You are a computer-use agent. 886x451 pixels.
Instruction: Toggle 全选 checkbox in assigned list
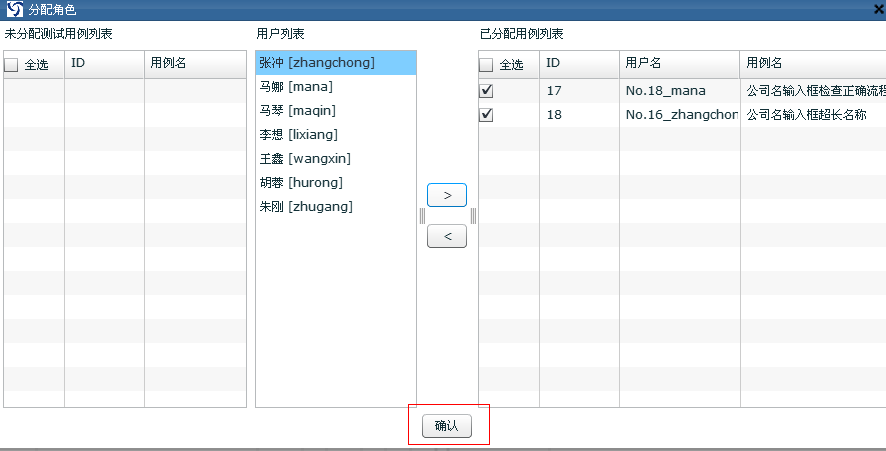(x=487, y=64)
